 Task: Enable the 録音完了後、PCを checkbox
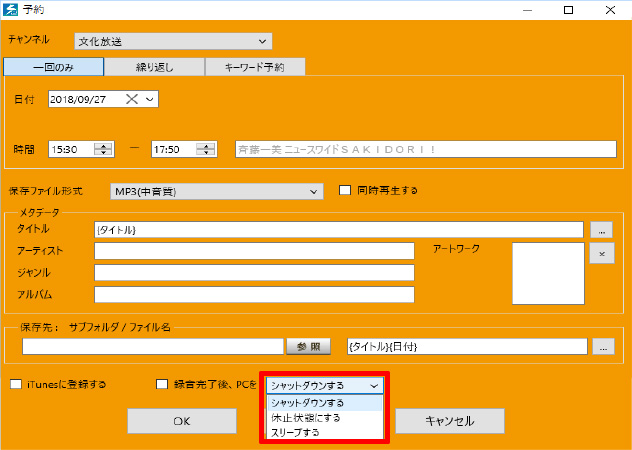pos(162,384)
